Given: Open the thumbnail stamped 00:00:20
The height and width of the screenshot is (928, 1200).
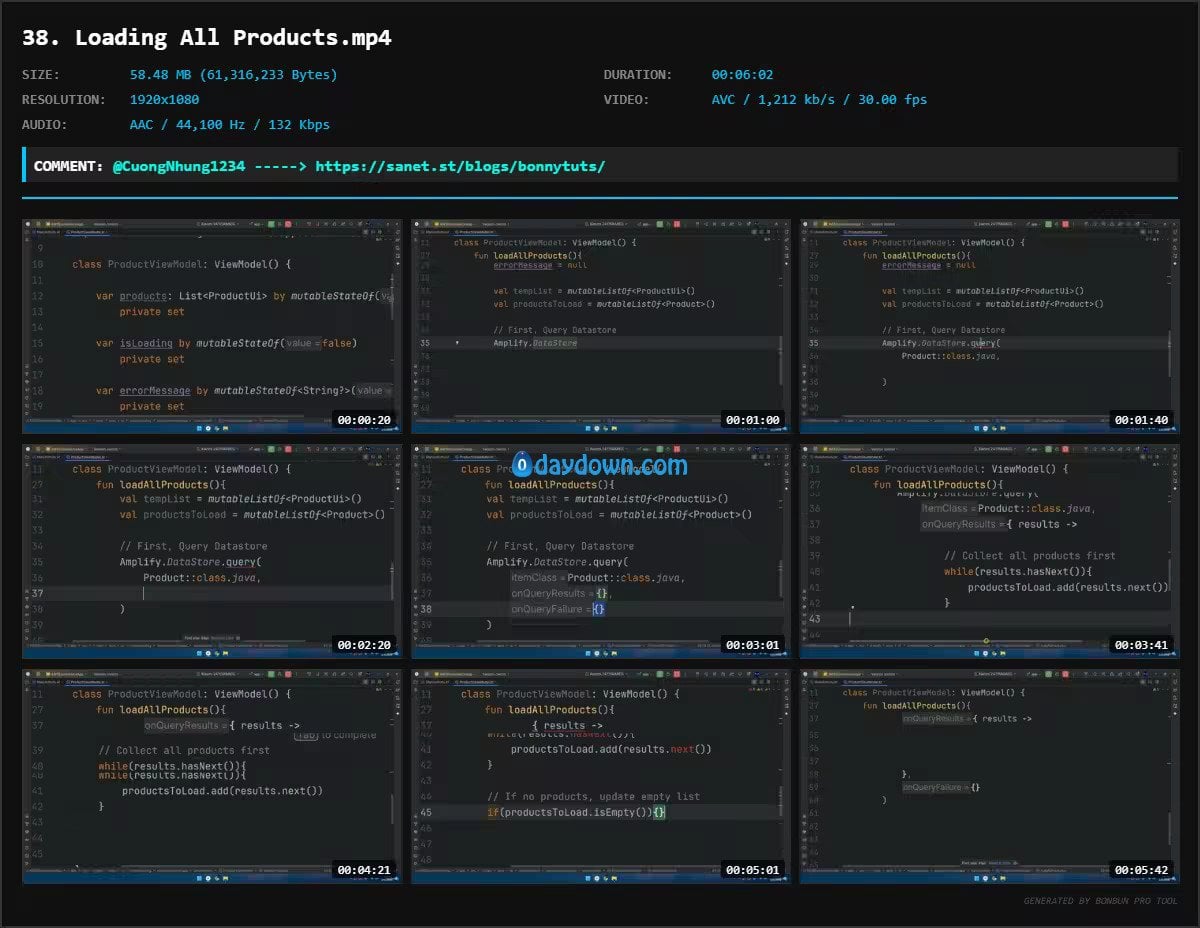Looking at the screenshot, I should pyautogui.click(x=212, y=326).
